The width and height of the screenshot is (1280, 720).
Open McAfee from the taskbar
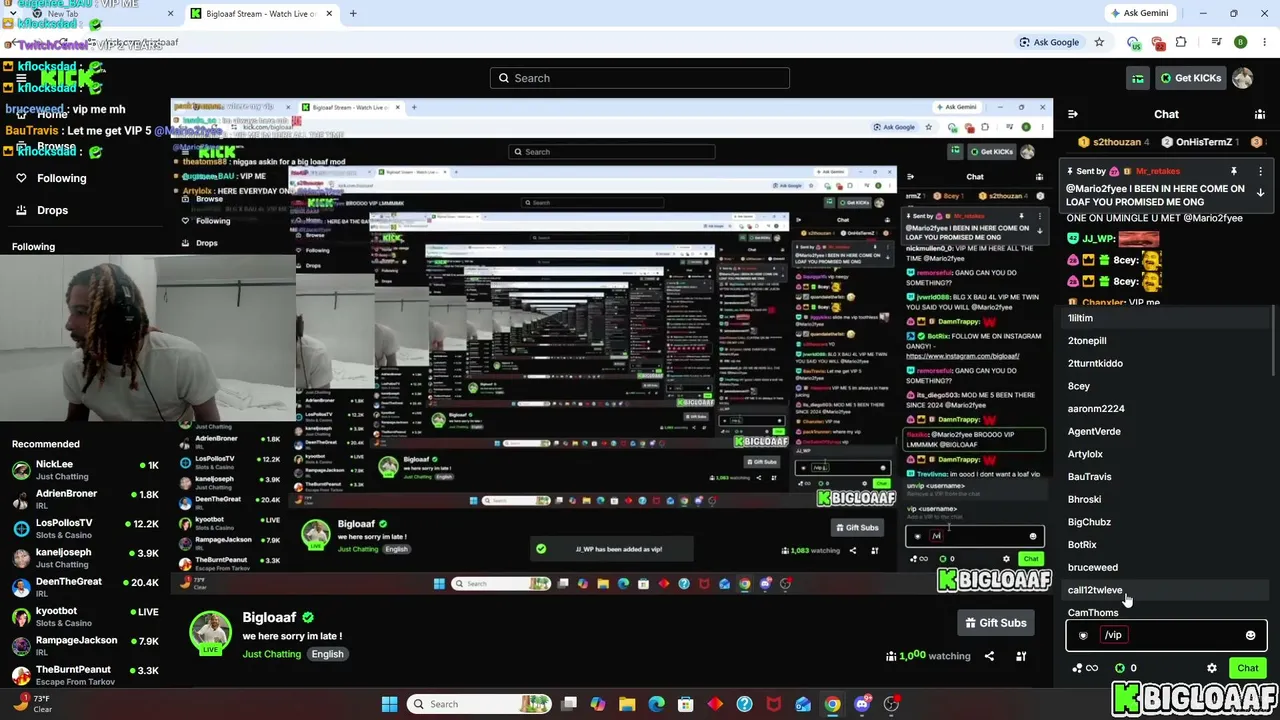[774, 704]
